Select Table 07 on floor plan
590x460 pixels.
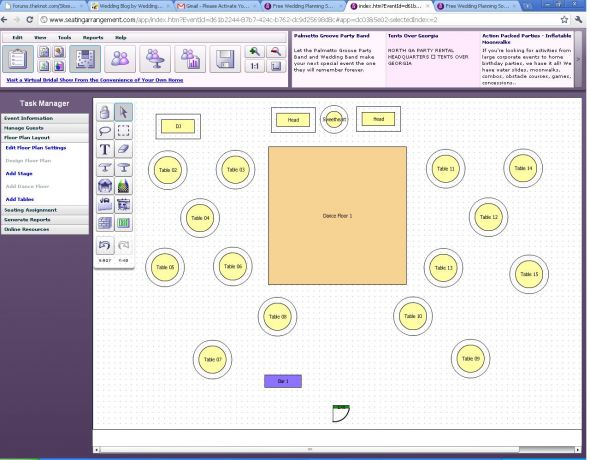tap(213, 359)
